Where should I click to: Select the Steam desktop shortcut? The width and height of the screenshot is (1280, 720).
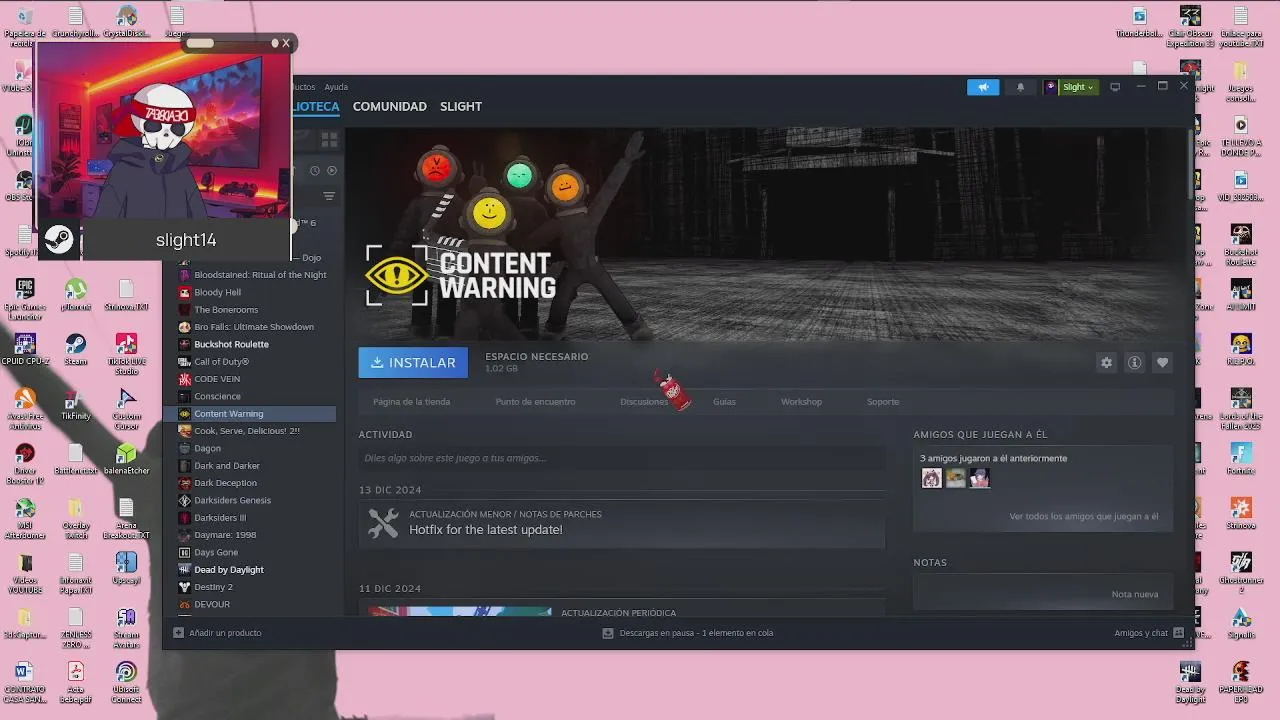(76, 349)
